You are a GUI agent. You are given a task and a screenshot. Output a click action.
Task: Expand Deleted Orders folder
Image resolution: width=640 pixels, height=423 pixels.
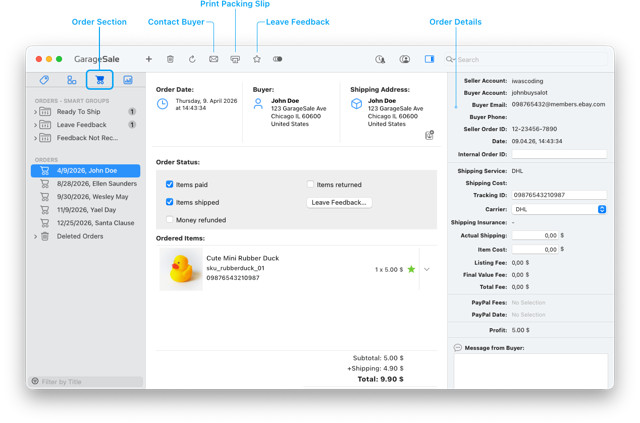[x=36, y=236]
